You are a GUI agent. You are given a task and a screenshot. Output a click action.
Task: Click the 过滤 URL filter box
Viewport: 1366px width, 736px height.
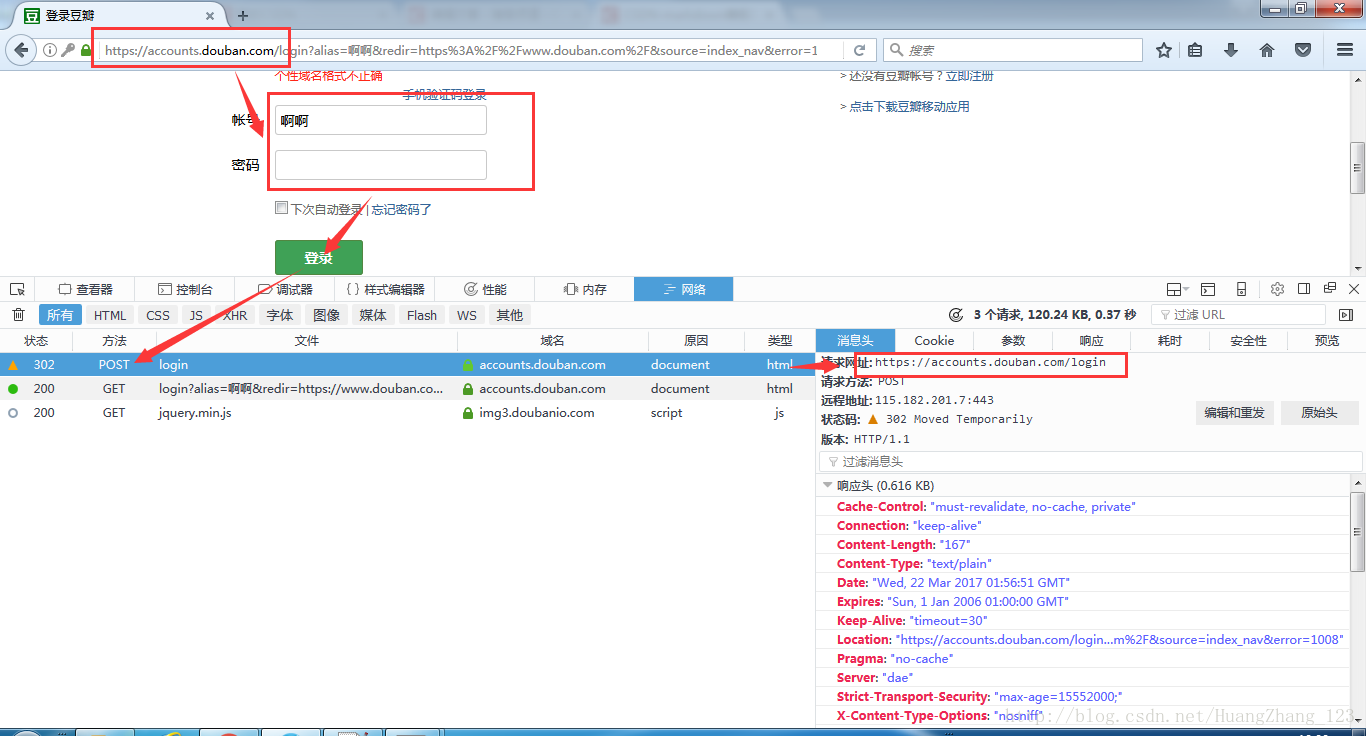click(1238, 315)
